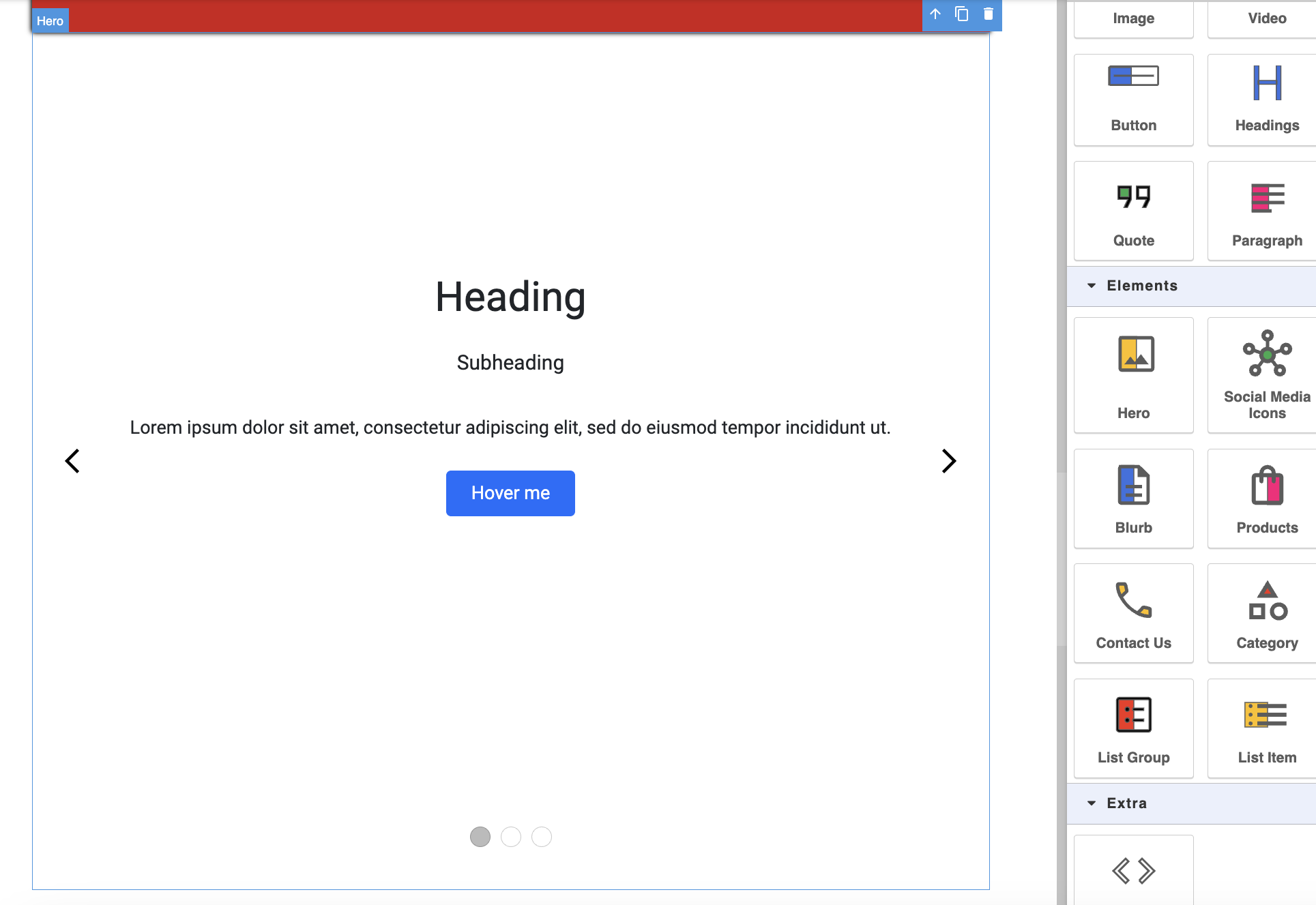The image size is (1316, 905).
Task: Collapse the Extra section
Action: (x=1191, y=803)
